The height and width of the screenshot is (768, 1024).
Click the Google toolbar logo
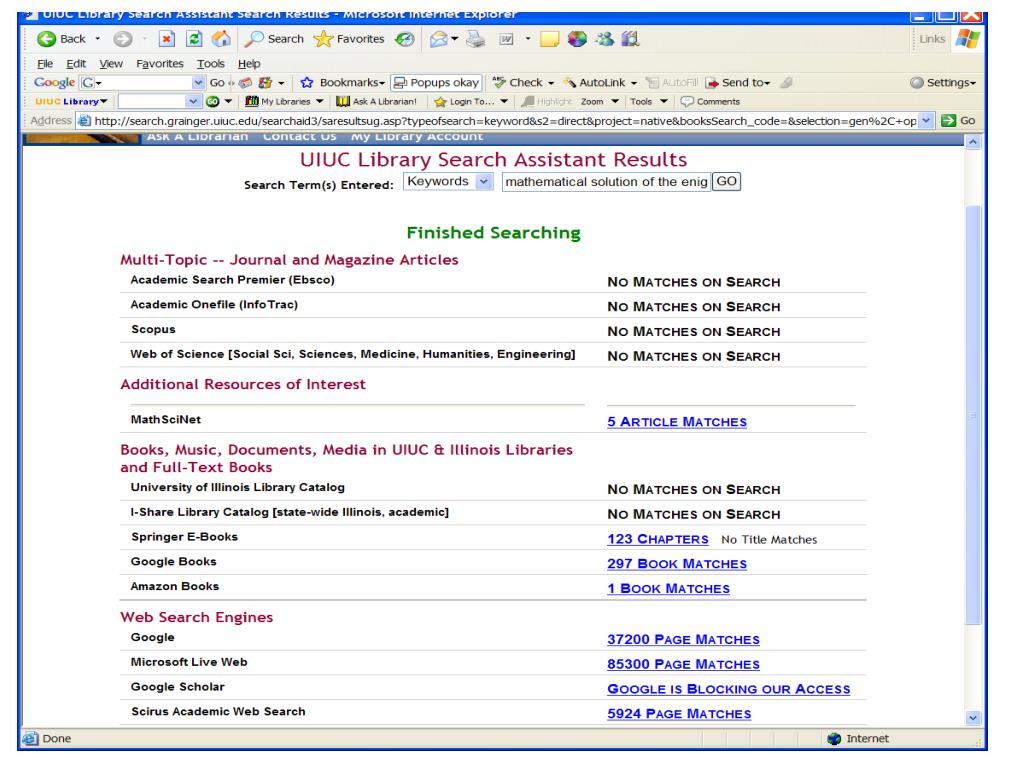[54, 82]
